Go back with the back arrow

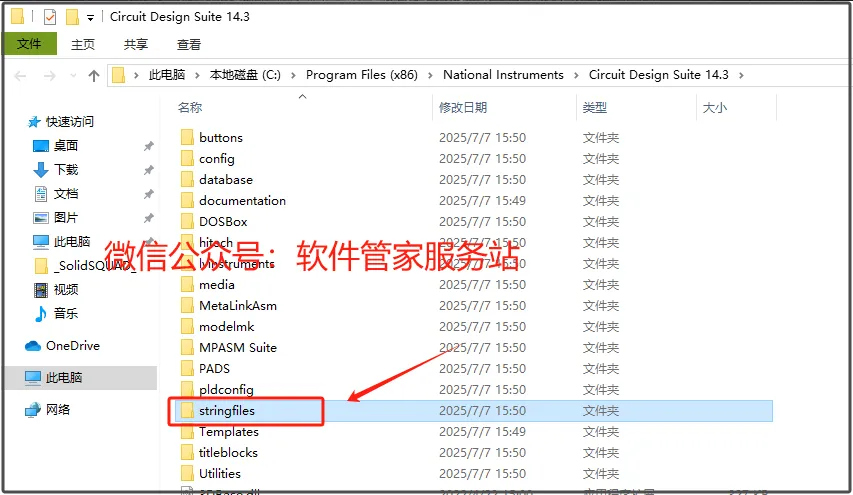pyautogui.click(x=20, y=76)
